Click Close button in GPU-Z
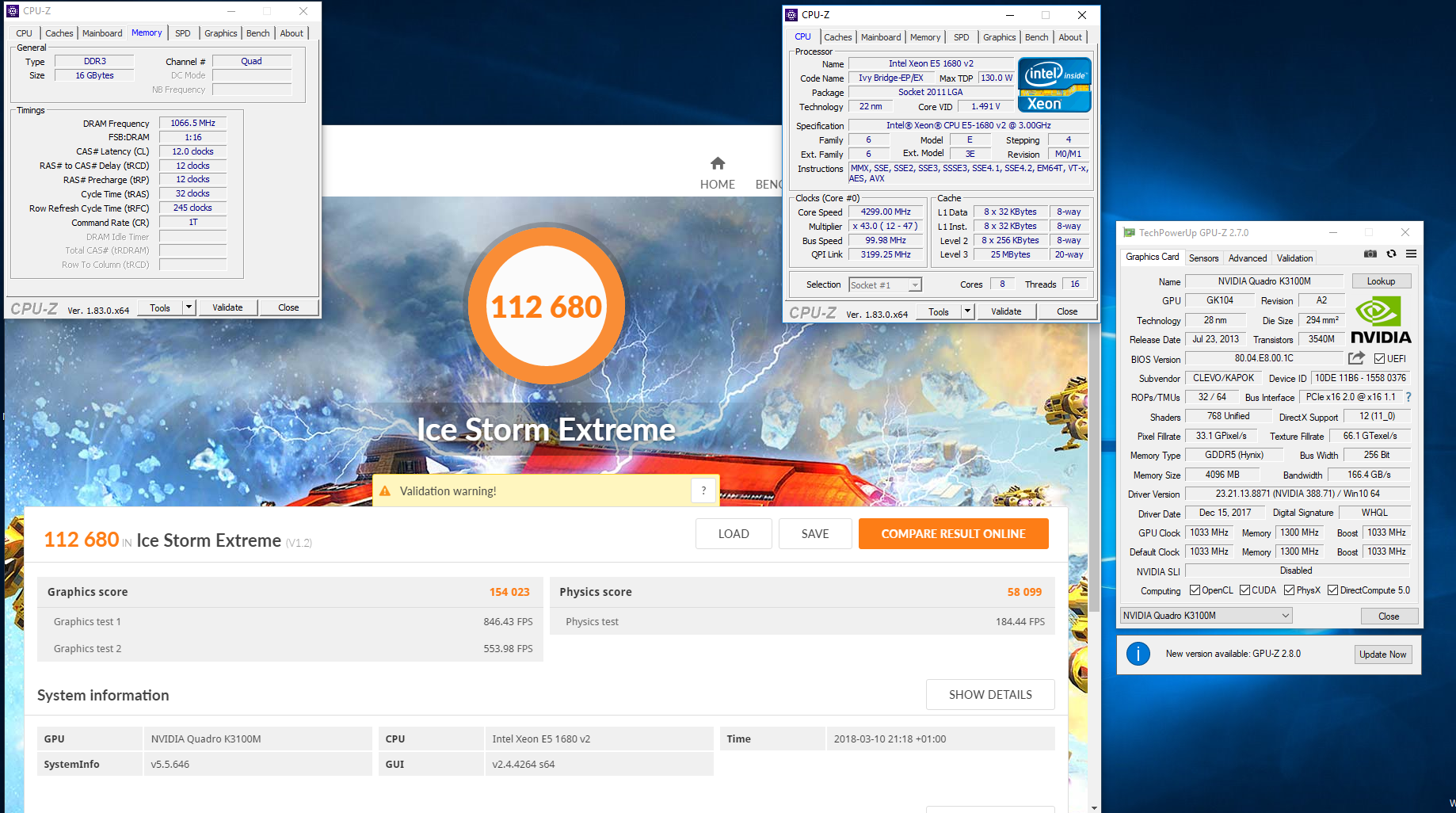 click(1389, 616)
